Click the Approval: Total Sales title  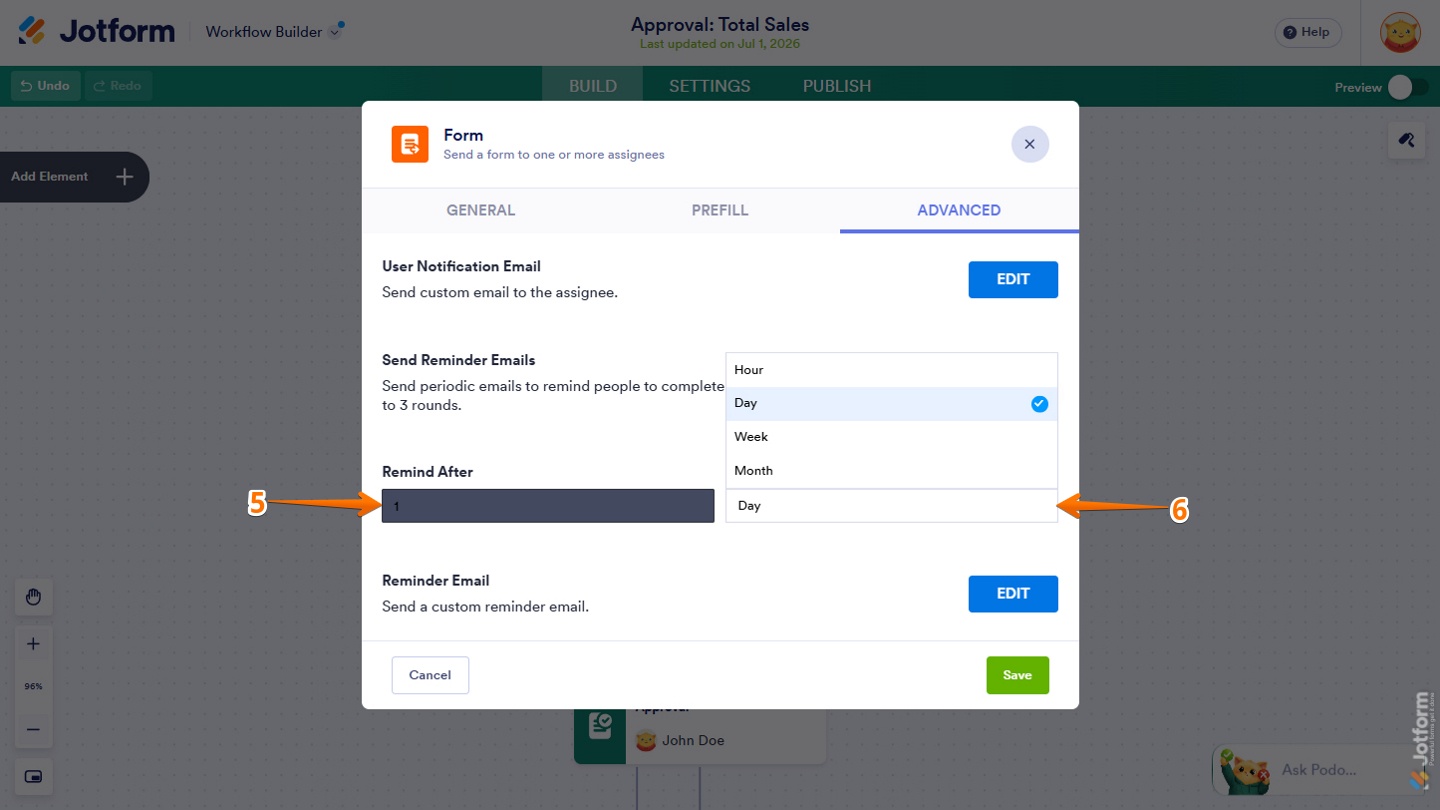pos(720,25)
